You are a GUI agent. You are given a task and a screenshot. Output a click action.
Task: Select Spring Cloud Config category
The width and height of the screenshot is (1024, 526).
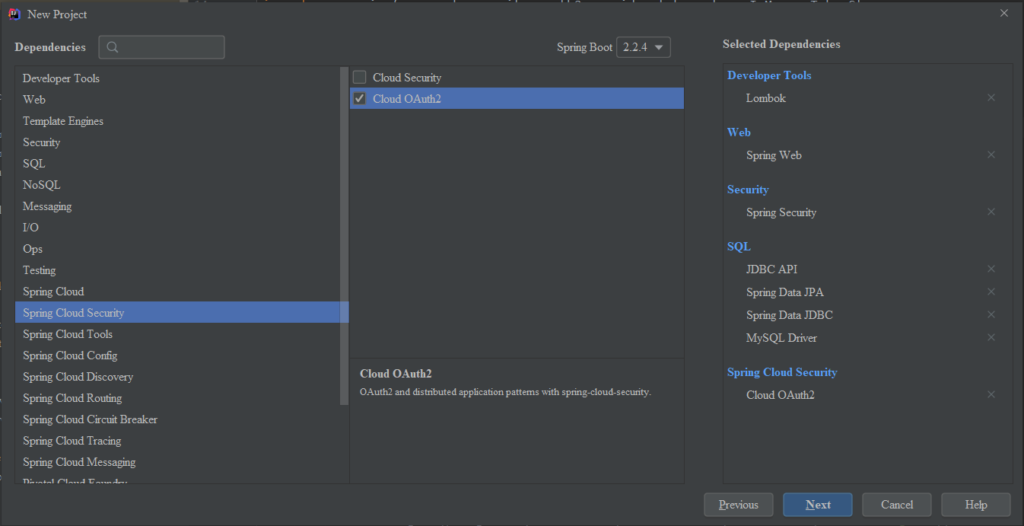(x=182, y=355)
